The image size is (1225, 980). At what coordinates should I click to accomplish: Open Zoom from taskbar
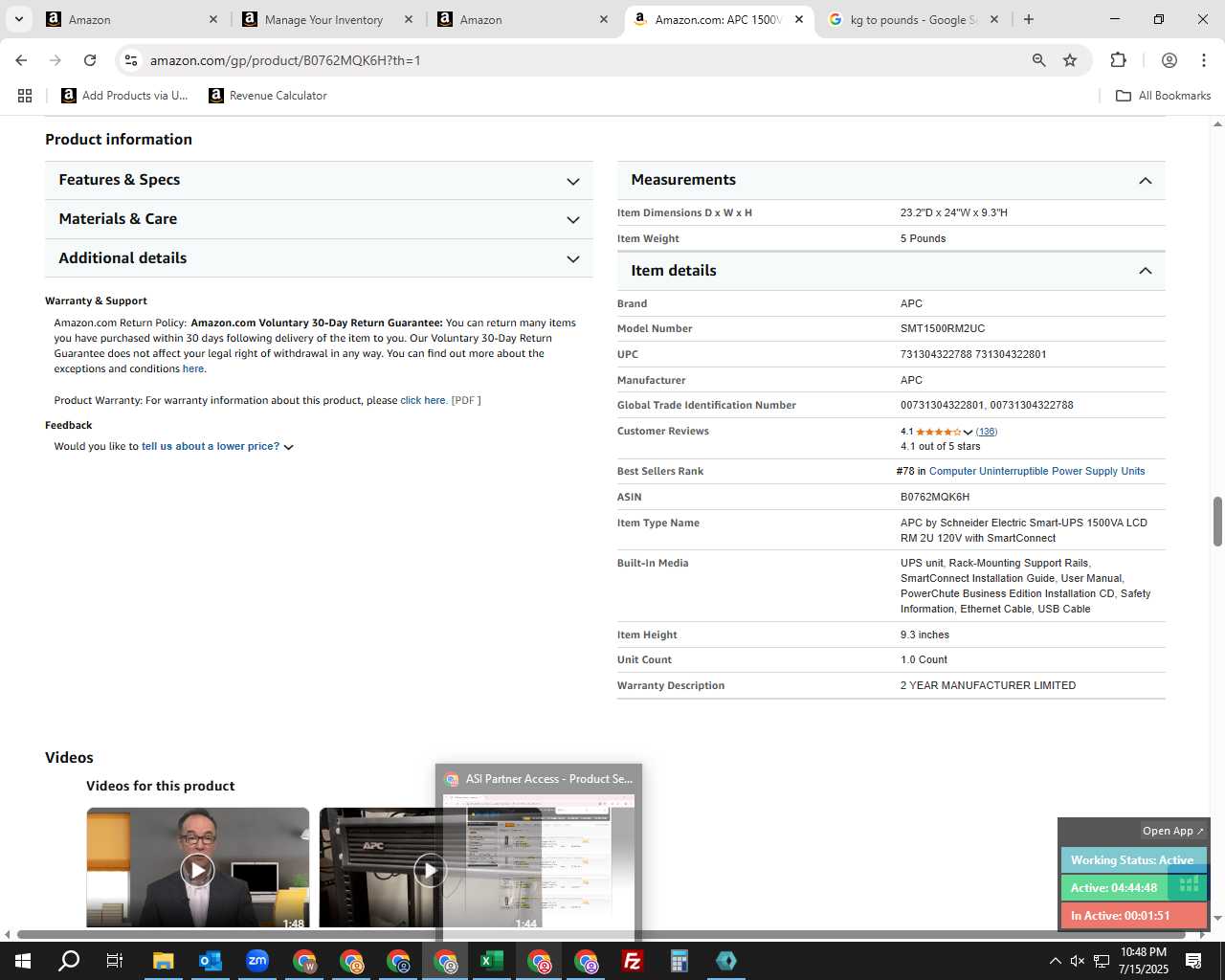256,961
